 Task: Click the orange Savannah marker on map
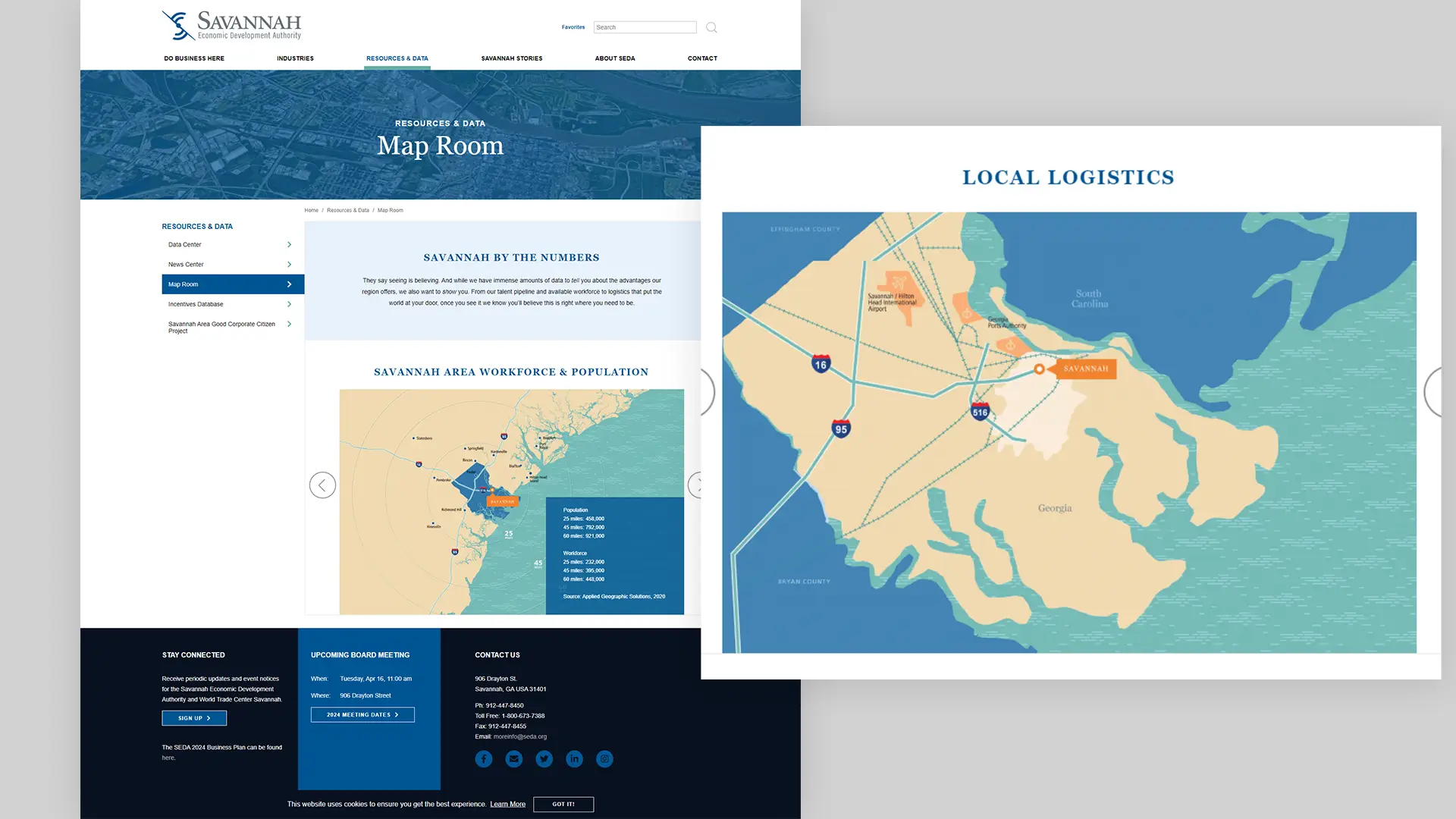click(1085, 369)
